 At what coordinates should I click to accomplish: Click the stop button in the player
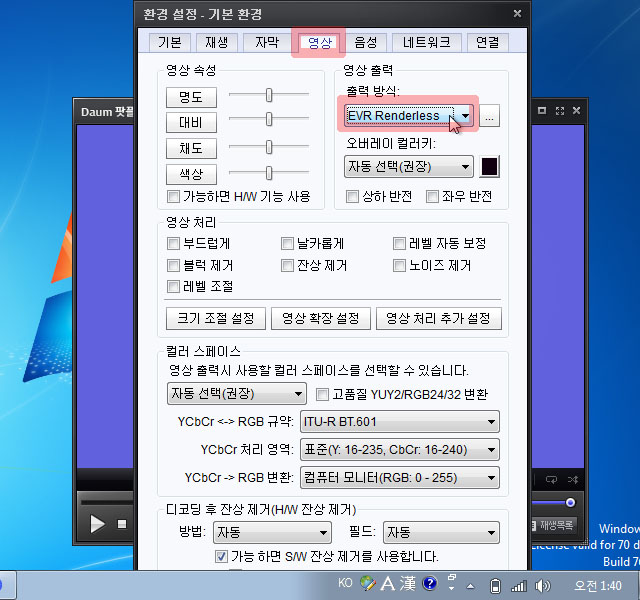(122, 524)
